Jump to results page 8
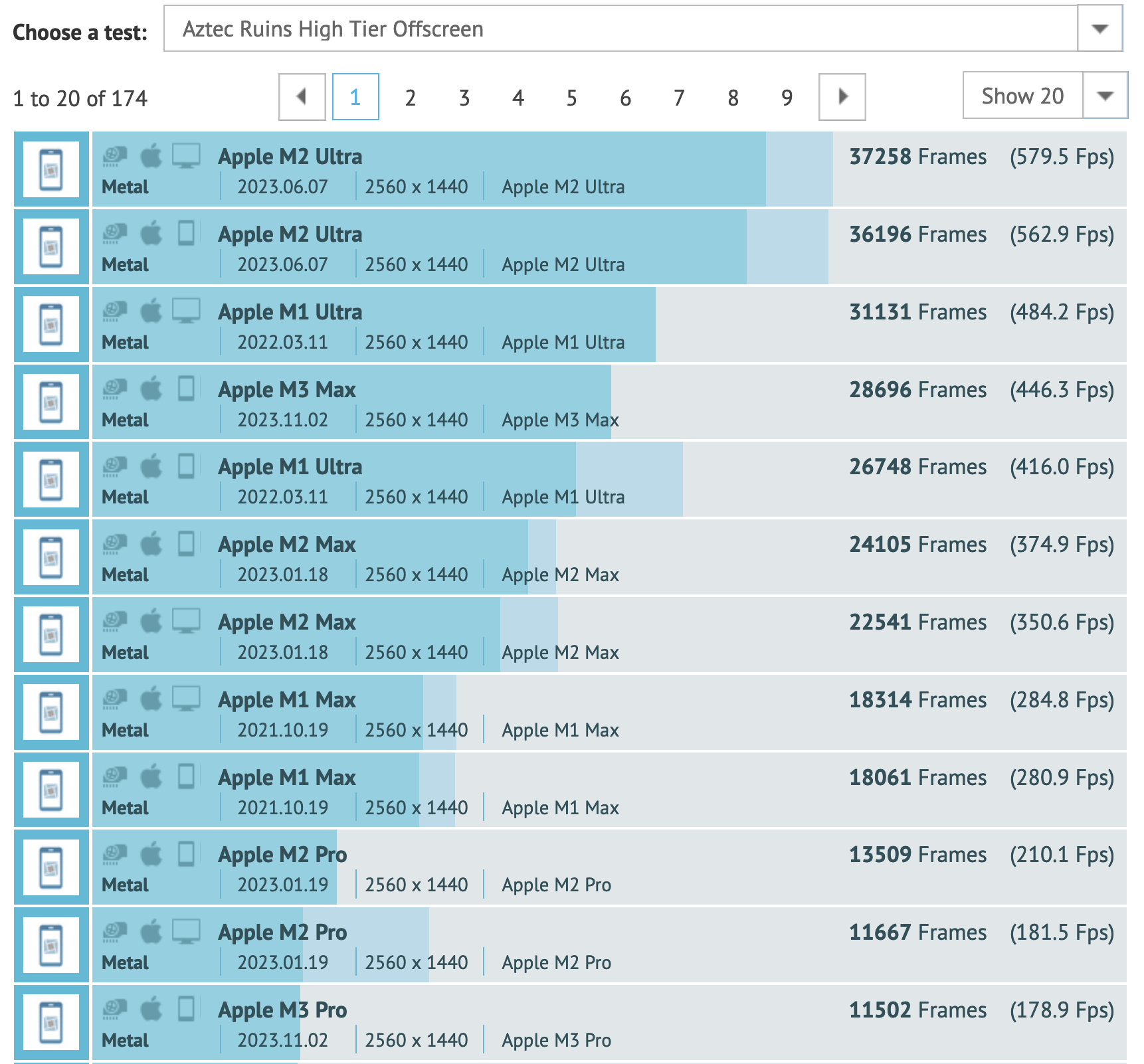The width and height of the screenshot is (1144, 1064). [733, 98]
